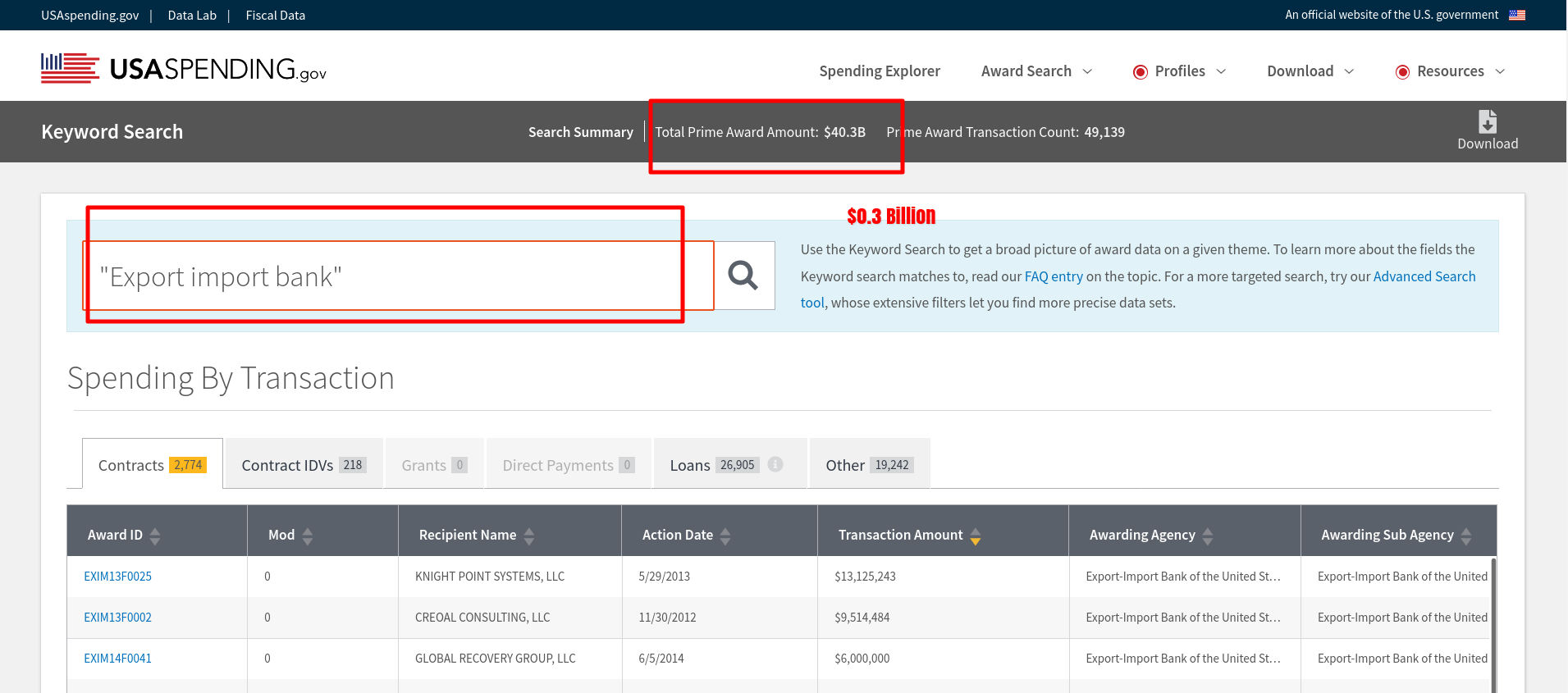1568x693 pixels.
Task: Expand the Award Search dropdown
Action: (1036, 71)
